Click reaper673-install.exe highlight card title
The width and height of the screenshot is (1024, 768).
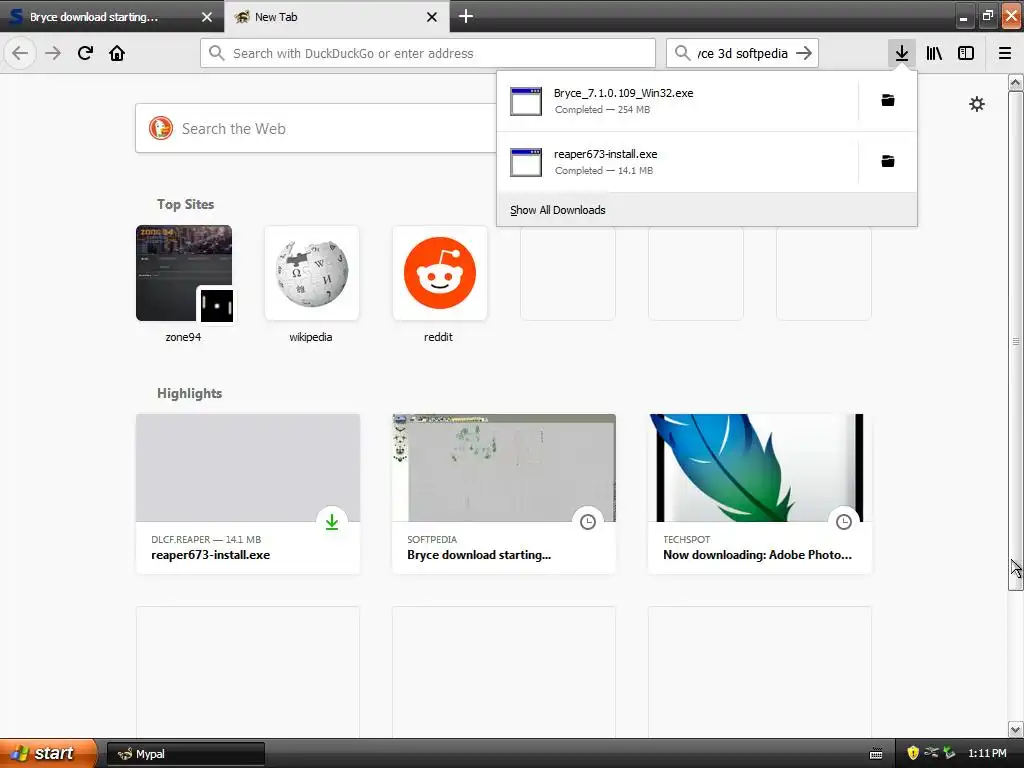[x=210, y=554]
